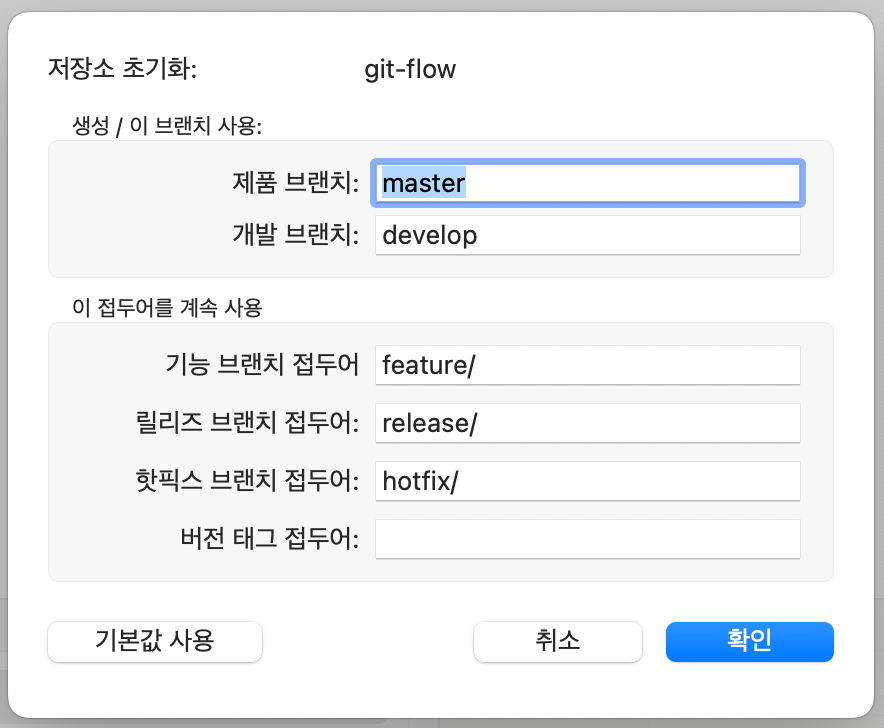This screenshot has height=728, width=884.
Task: Click the git-flow title text
Action: click(x=410, y=70)
